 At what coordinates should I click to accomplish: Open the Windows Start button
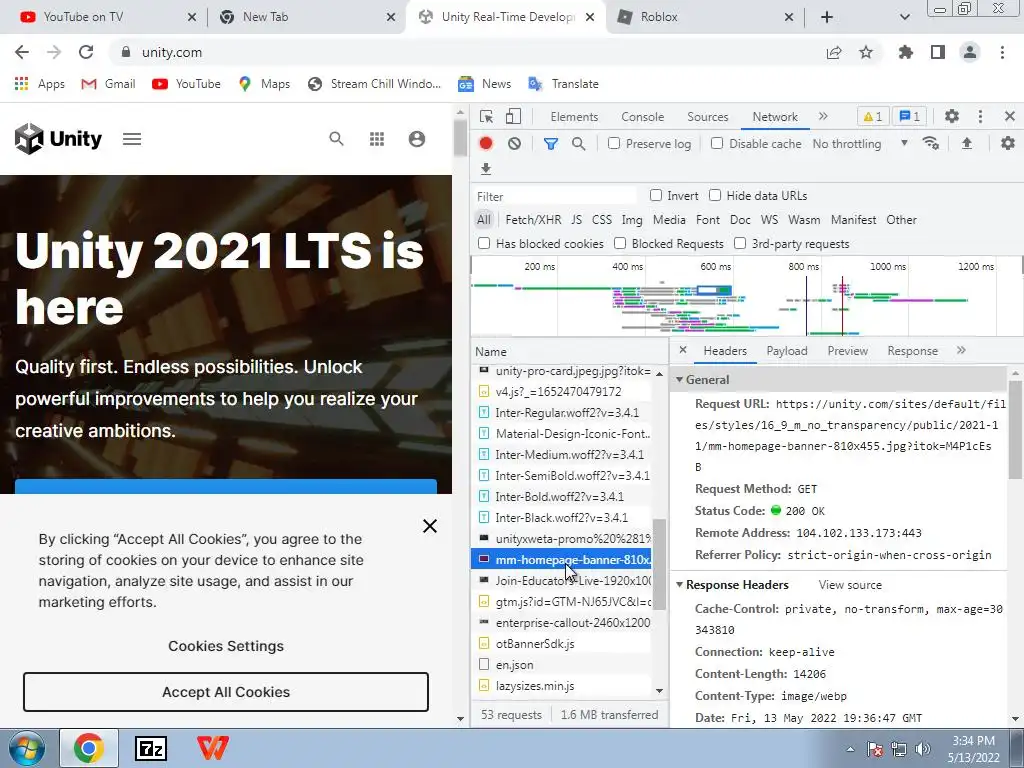pyautogui.click(x=27, y=749)
